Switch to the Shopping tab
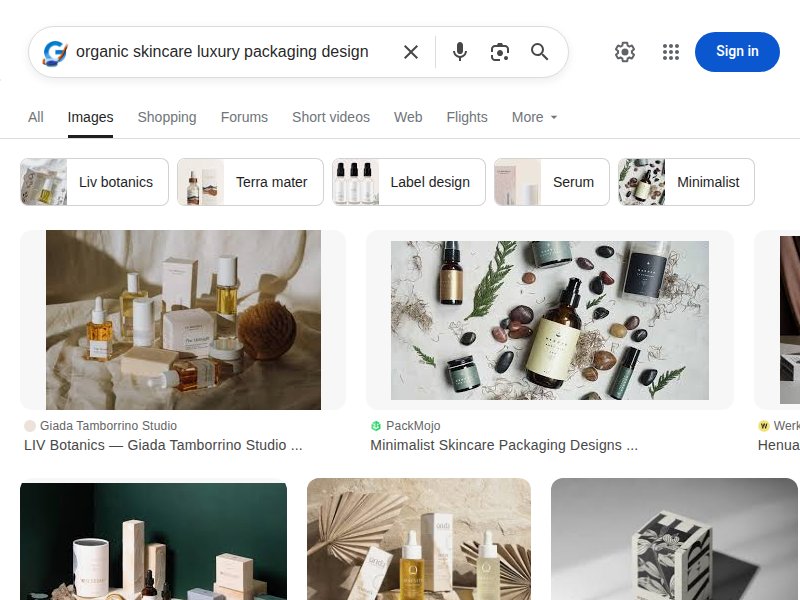Viewport: 800px width, 600px height. click(166, 117)
